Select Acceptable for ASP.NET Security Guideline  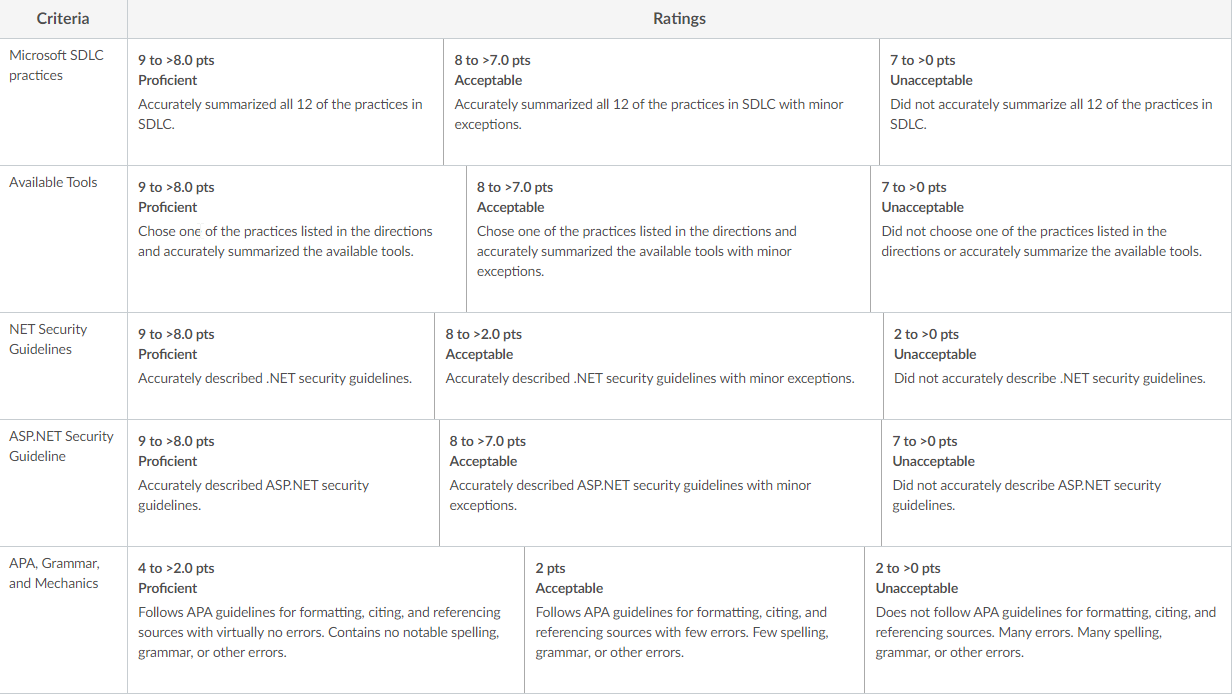[x=660, y=483]
